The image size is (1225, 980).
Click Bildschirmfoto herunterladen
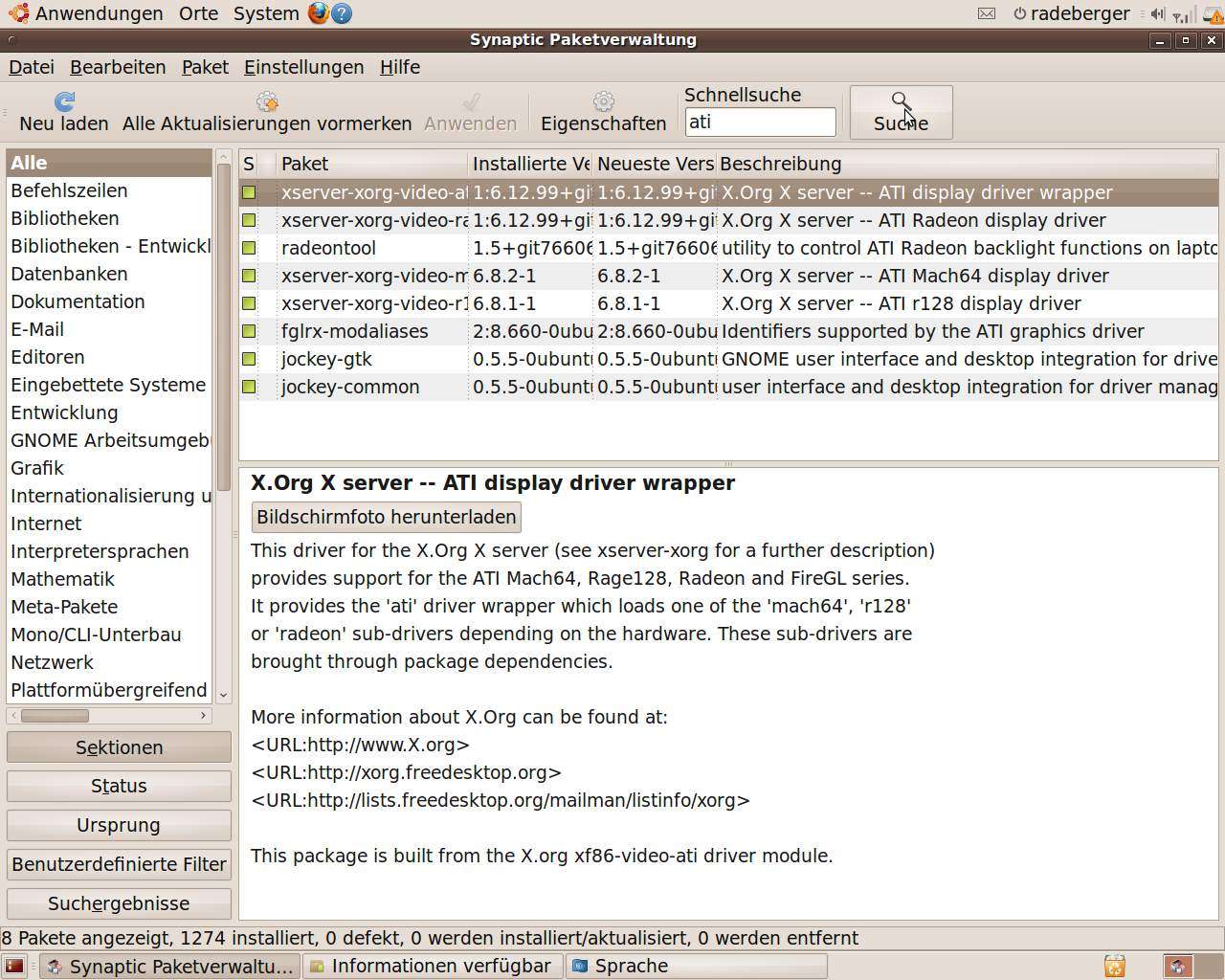coord(387,517)
